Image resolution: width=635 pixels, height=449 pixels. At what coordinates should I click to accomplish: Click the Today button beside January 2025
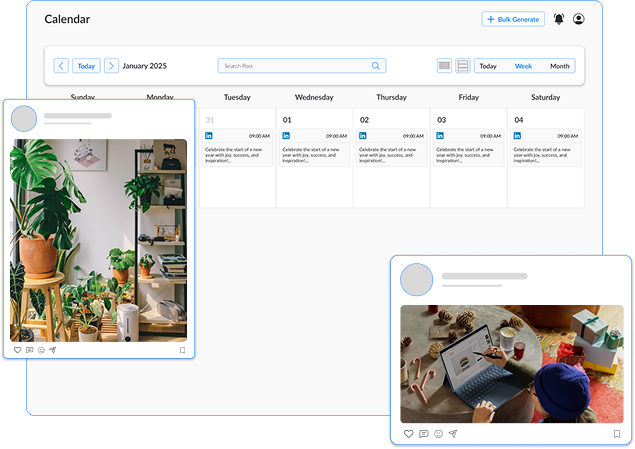click(x=86, y=66)
